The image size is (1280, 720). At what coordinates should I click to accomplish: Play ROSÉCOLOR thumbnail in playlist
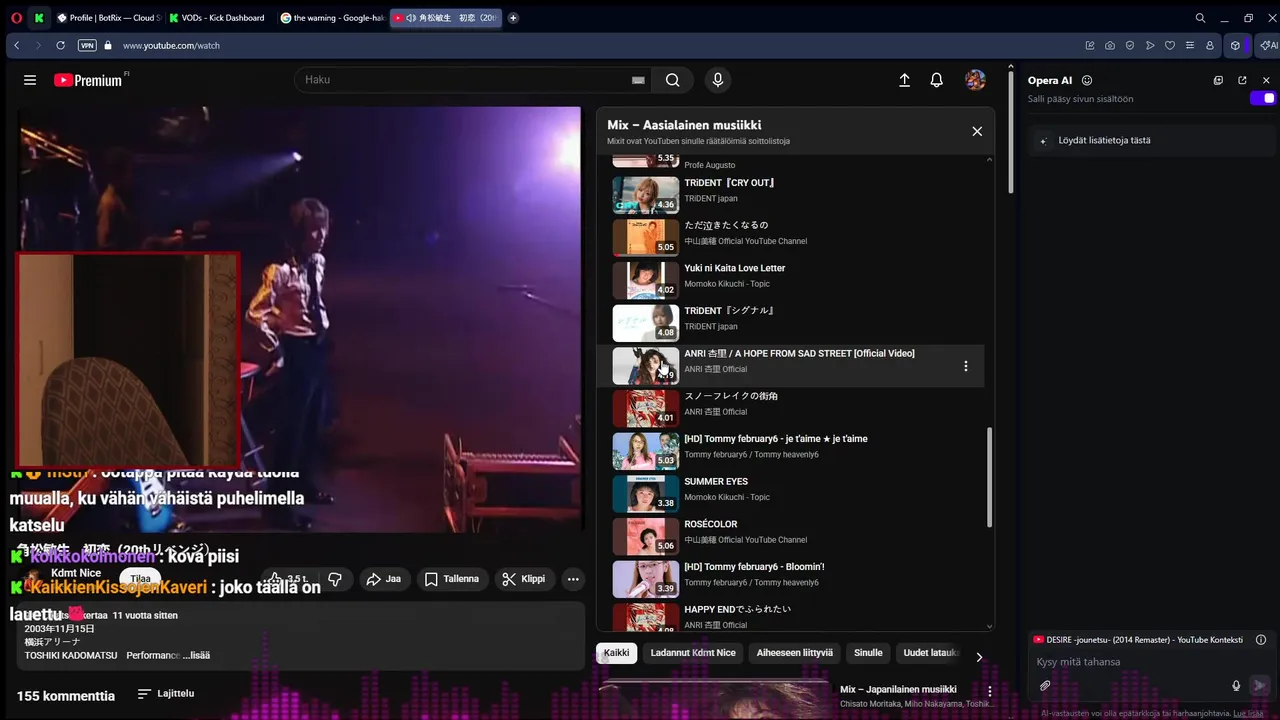click(645, 536)
